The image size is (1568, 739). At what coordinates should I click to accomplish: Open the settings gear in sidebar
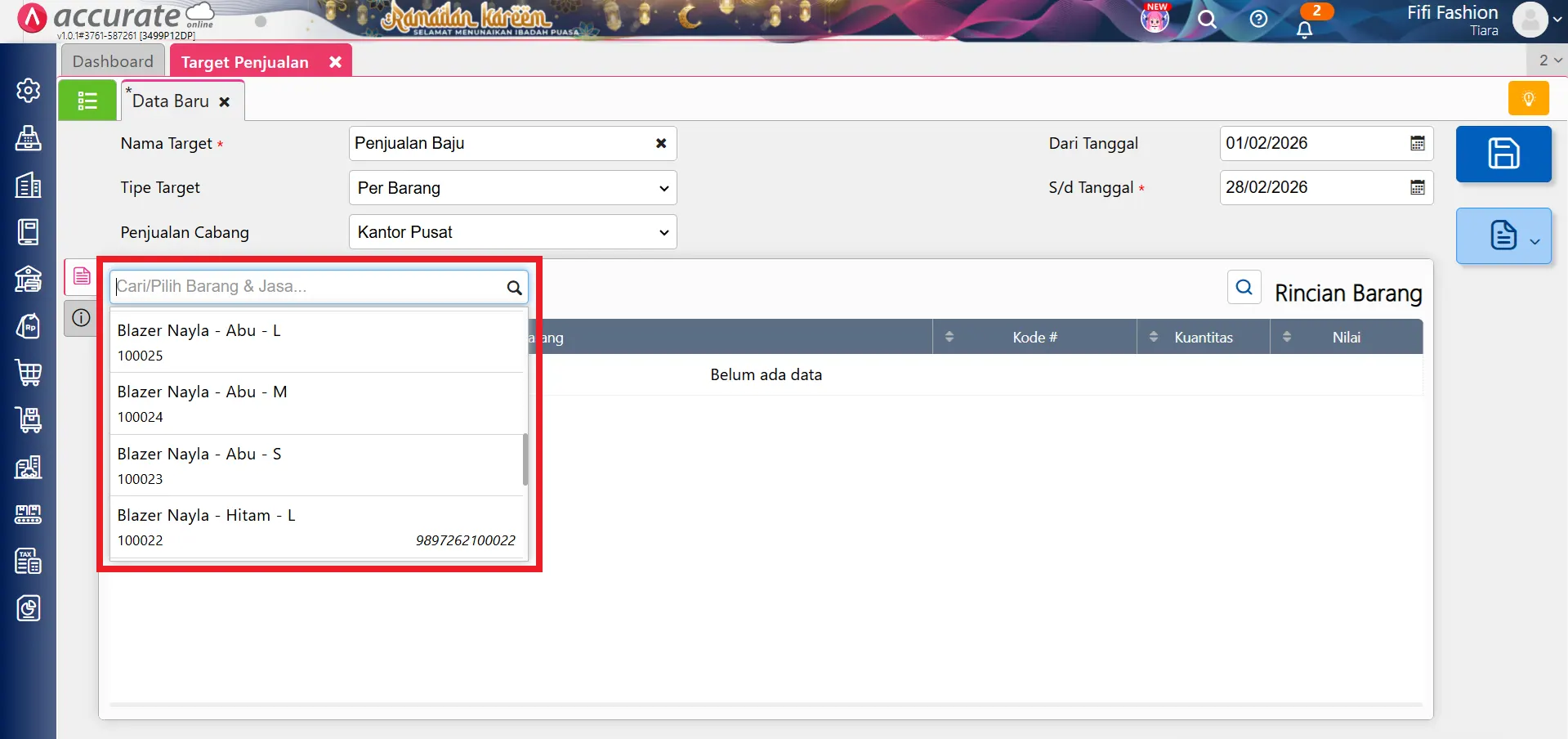click(x=29, y=90)
